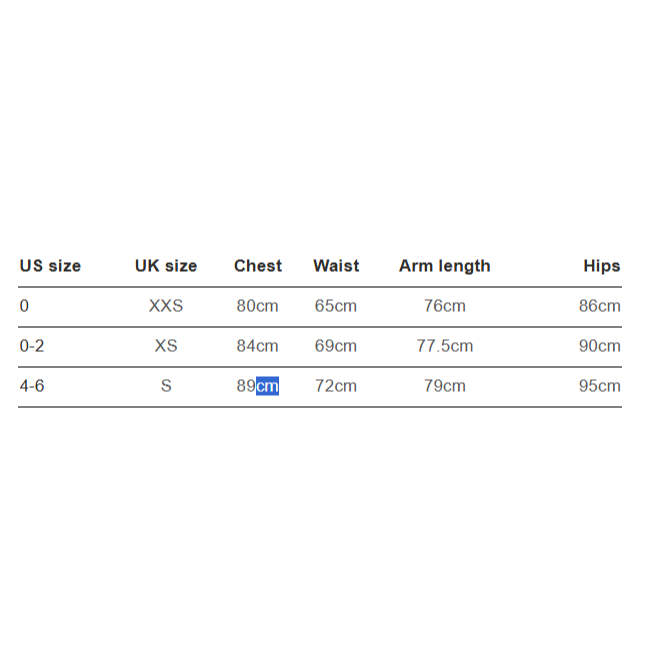Click the US size 4-6 cell
The image size is (645, 645).
tap(32, 386)
